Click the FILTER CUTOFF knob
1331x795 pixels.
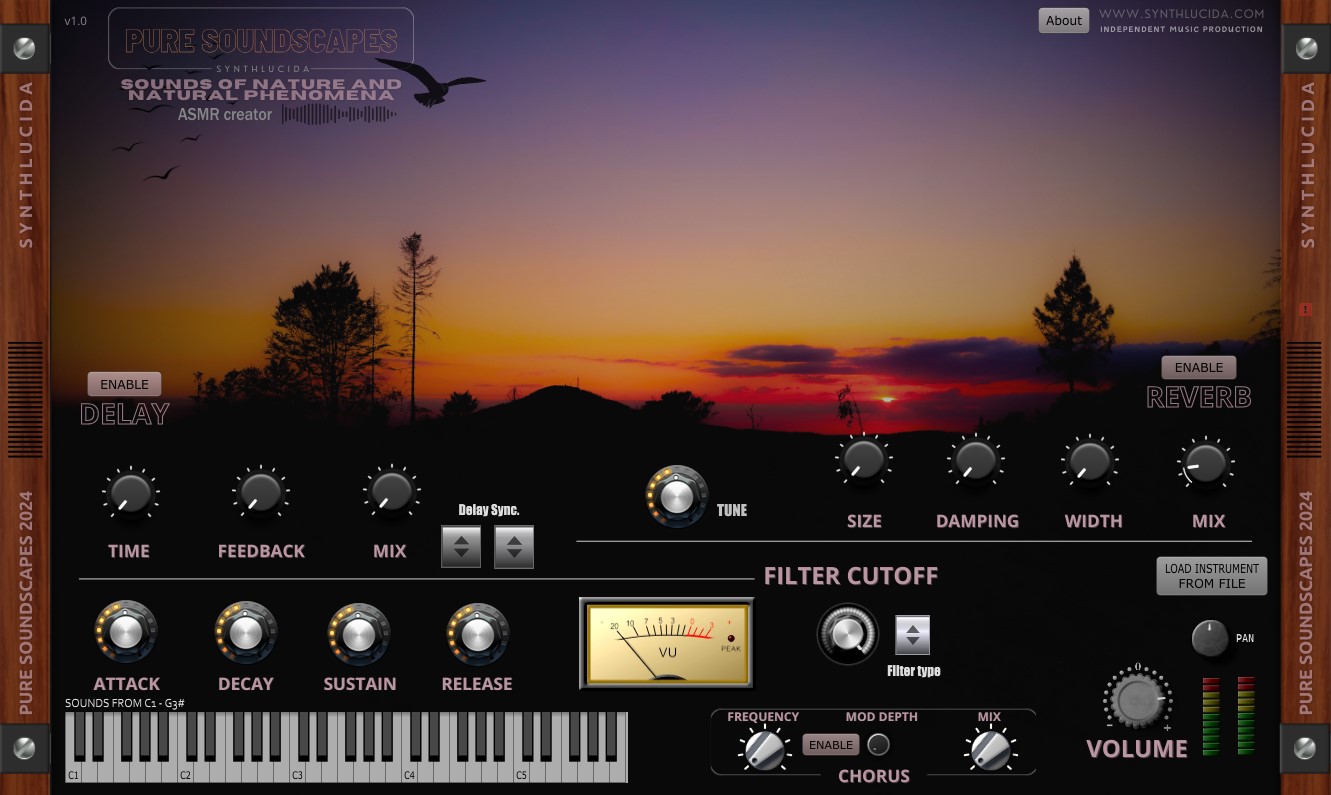[x=848, y=634]
